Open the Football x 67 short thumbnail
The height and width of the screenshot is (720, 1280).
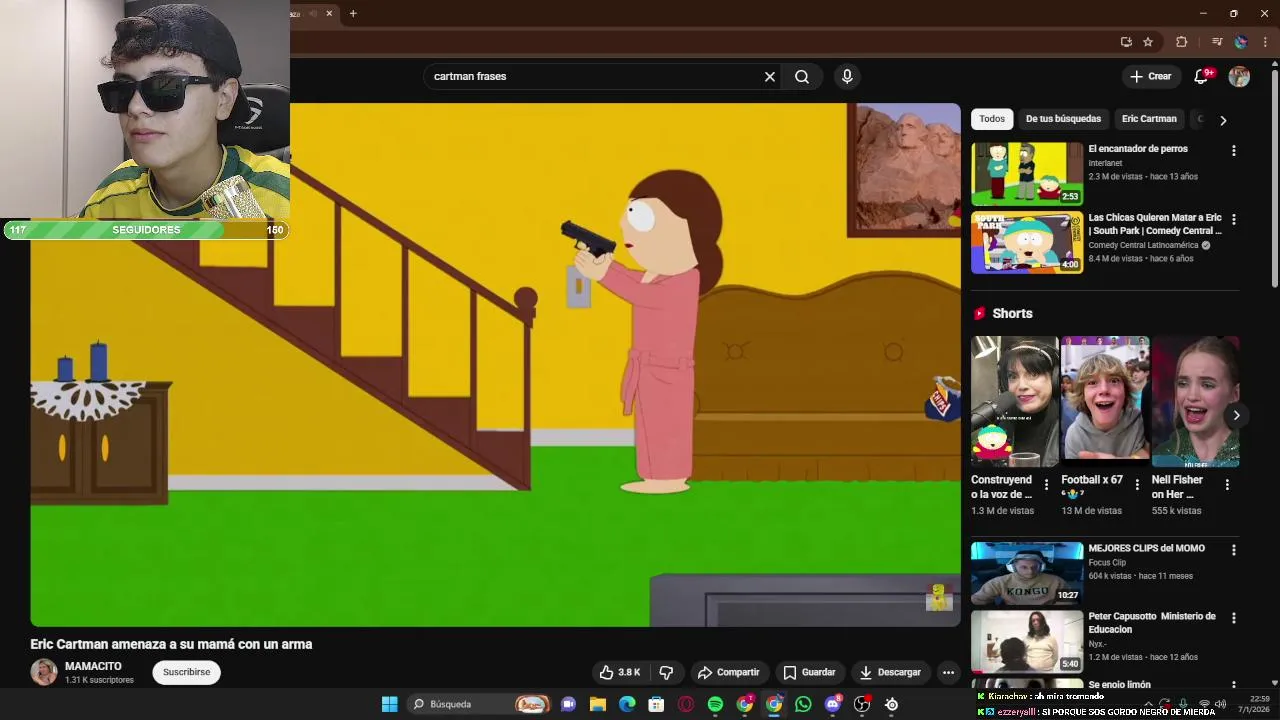pos(1105,401)
